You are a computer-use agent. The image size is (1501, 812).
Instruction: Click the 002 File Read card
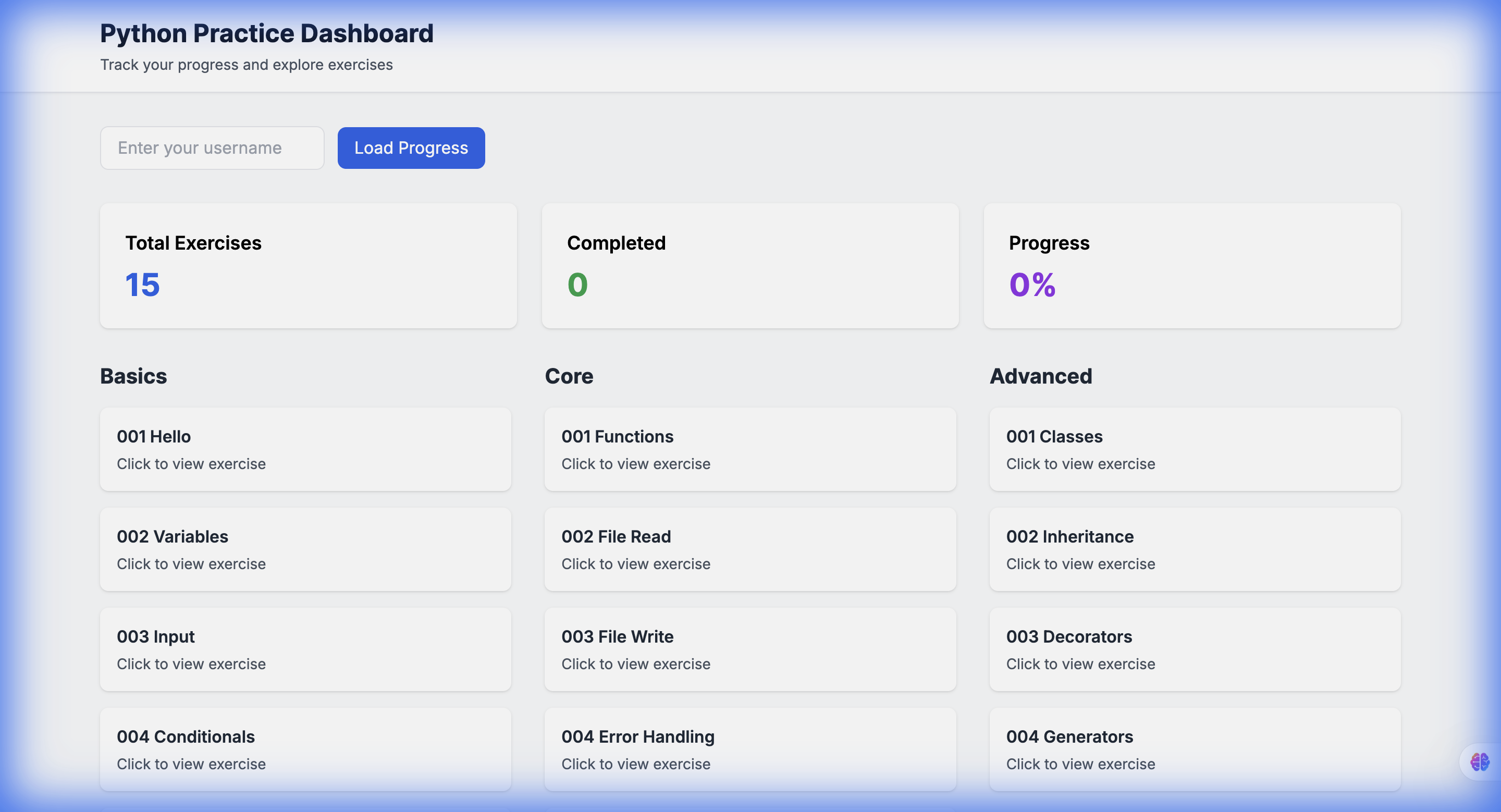[750, 549]
